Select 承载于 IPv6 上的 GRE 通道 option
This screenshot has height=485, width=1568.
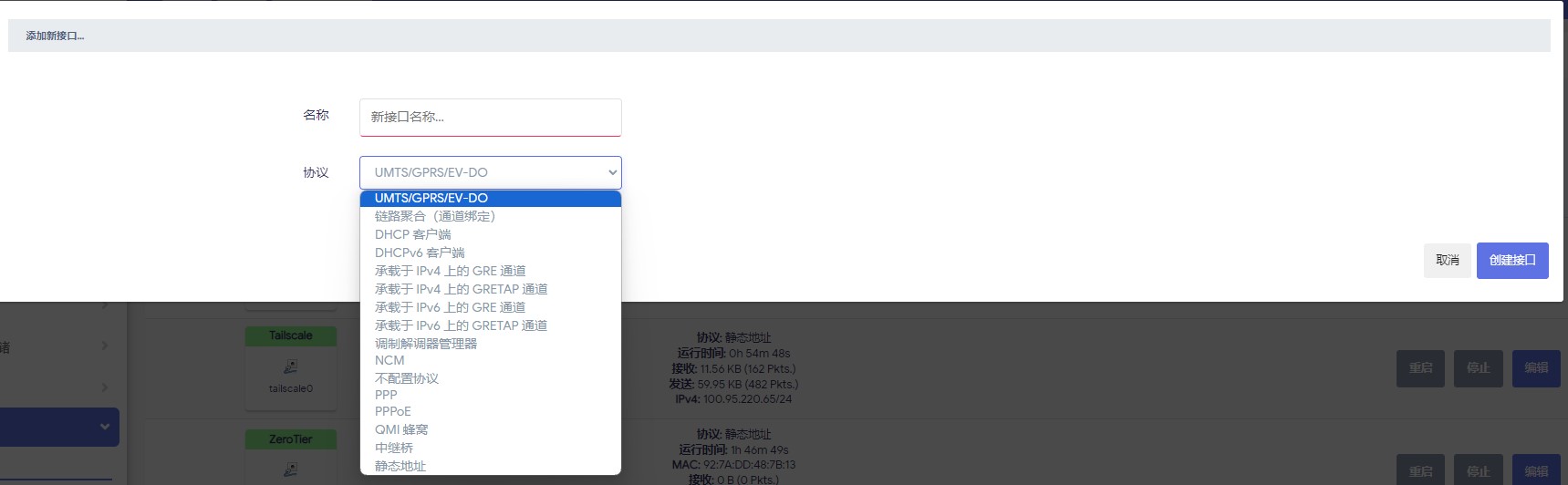coord(491,307)
